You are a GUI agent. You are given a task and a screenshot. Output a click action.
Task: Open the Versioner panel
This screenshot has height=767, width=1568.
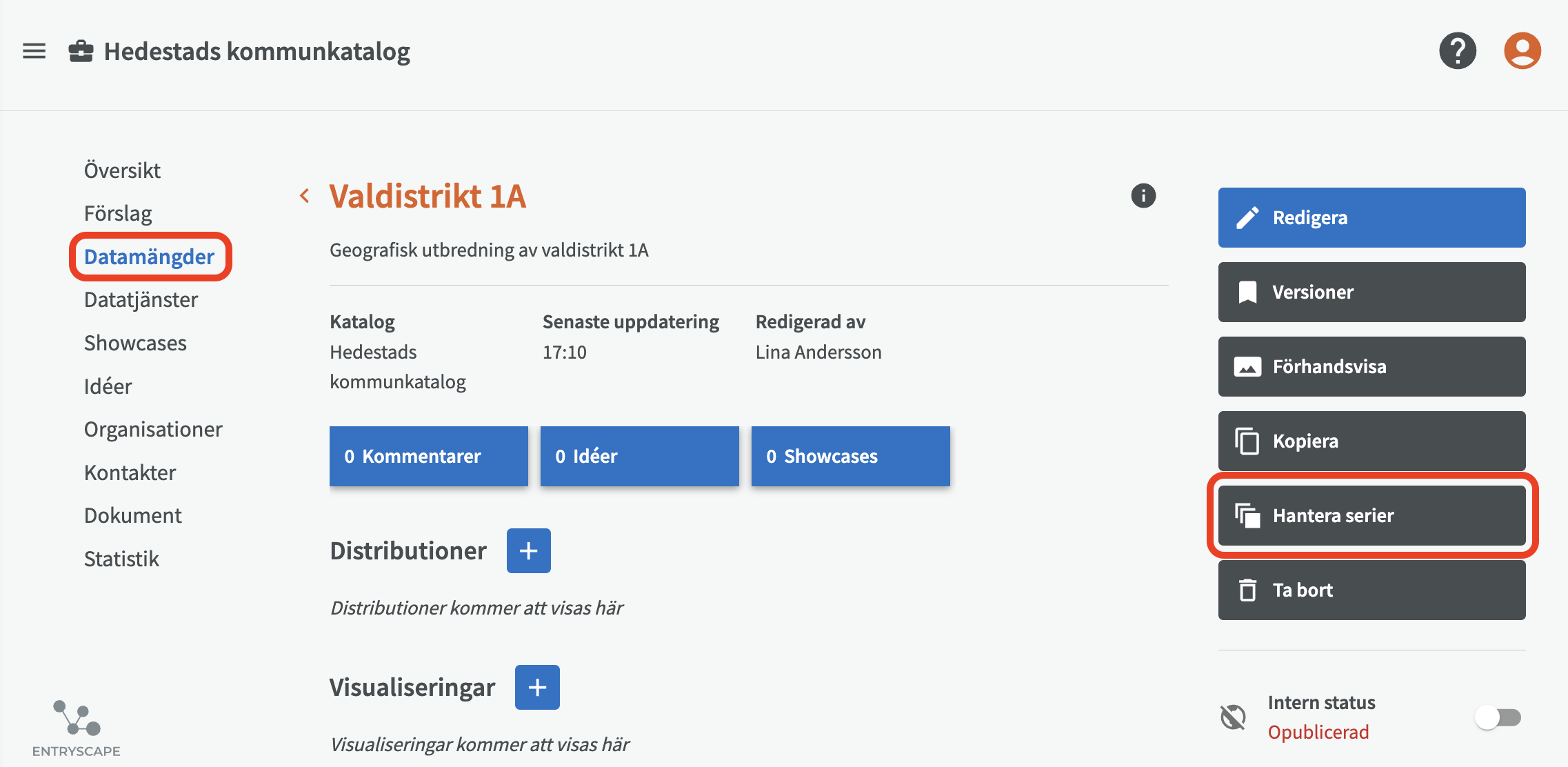tap(1371, 292)
